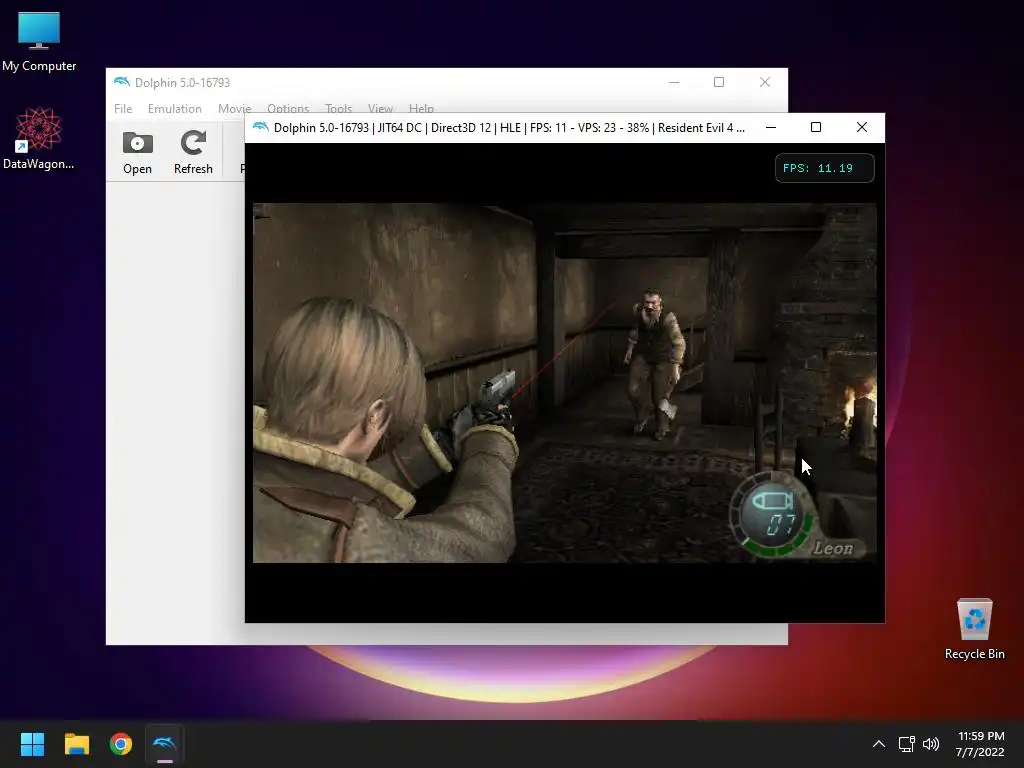Open the Options menu in Dolphin

tap(288, 108)
